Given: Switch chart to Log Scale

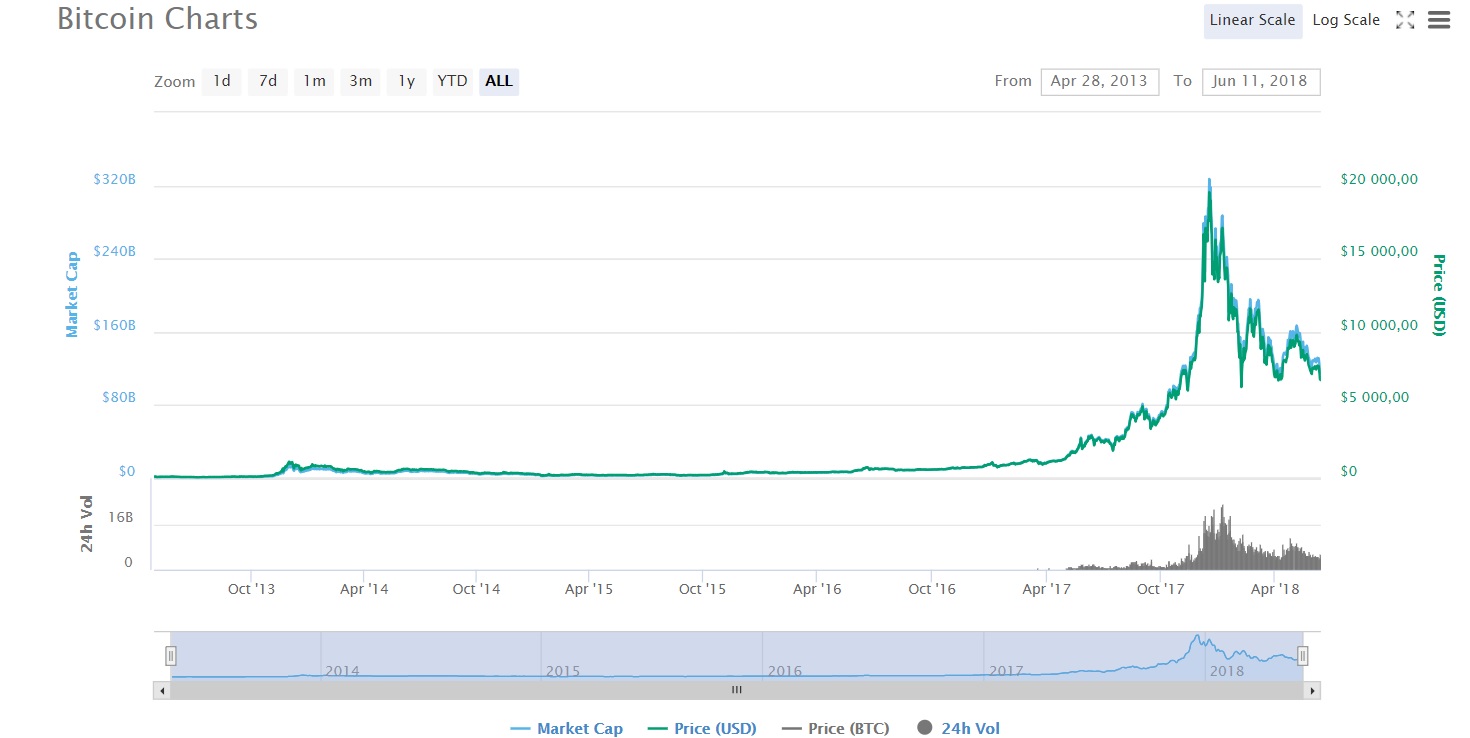Looking at the screenshot, I should (x=1346, y=20).
